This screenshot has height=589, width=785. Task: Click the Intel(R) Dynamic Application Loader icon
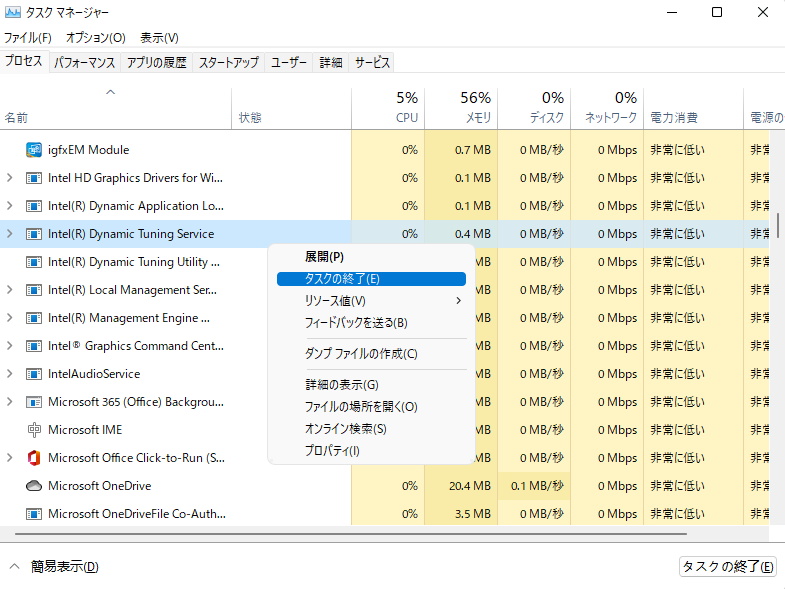(x=34, y=206)
